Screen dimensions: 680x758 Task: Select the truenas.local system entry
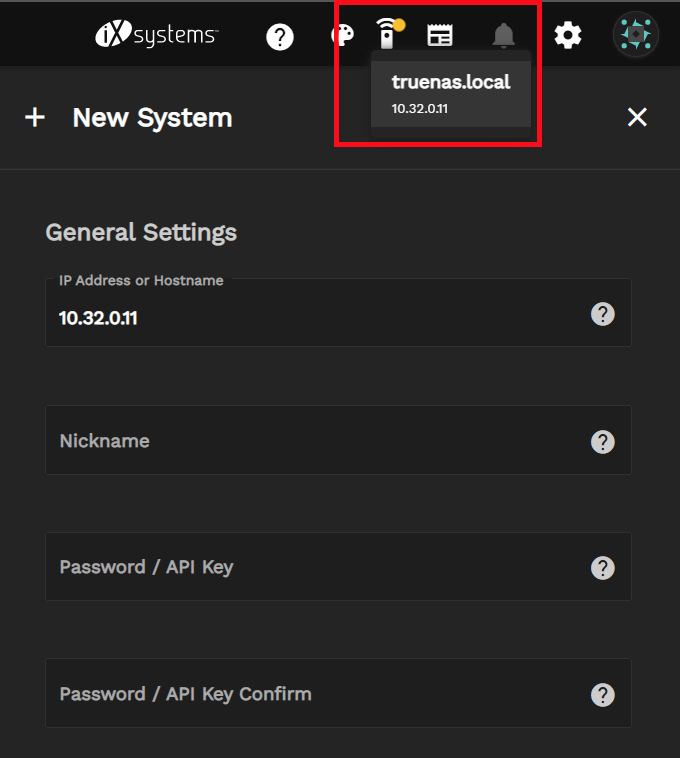tap(450, 92)
